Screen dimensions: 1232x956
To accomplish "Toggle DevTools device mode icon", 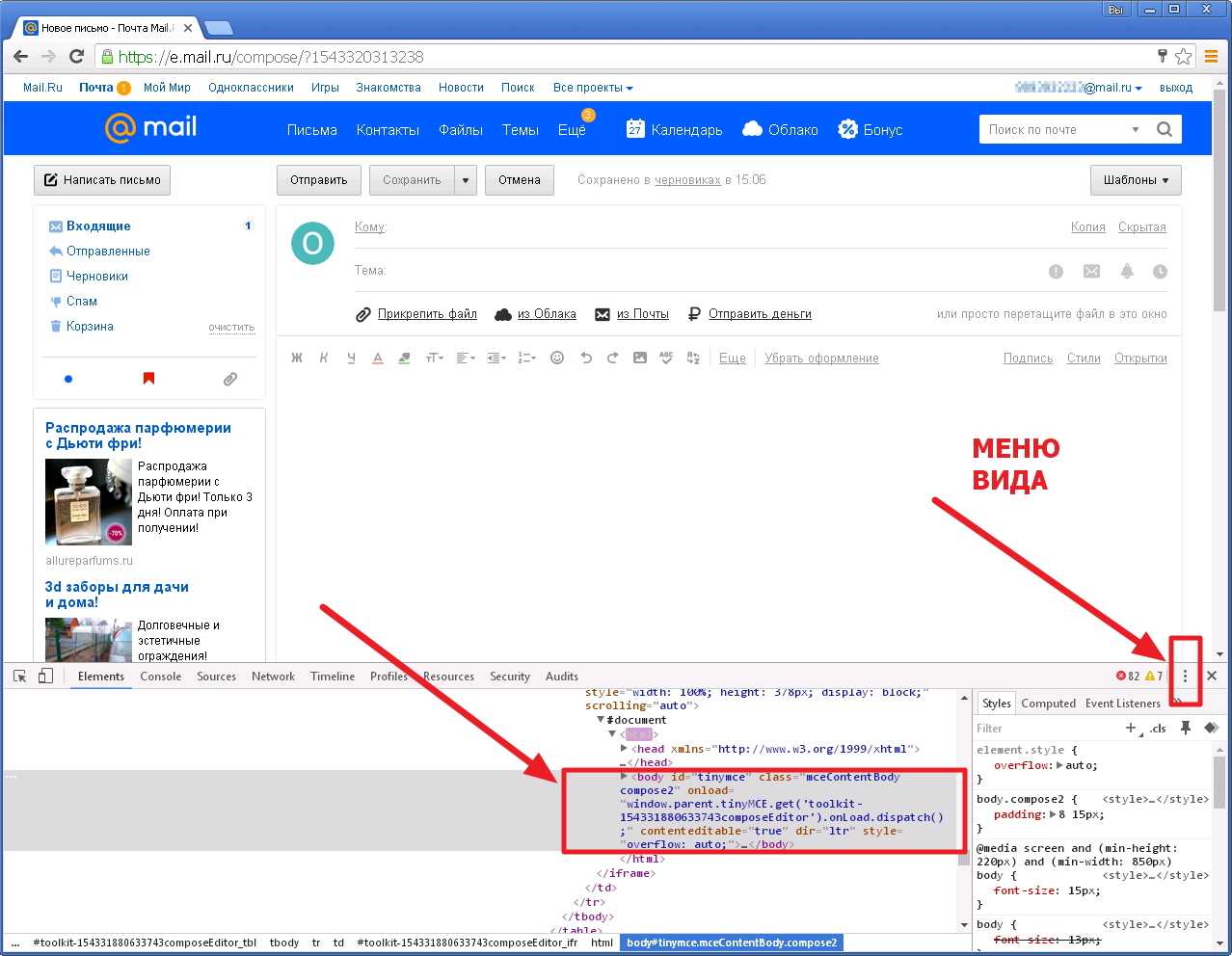I will [x=45, y=676].
